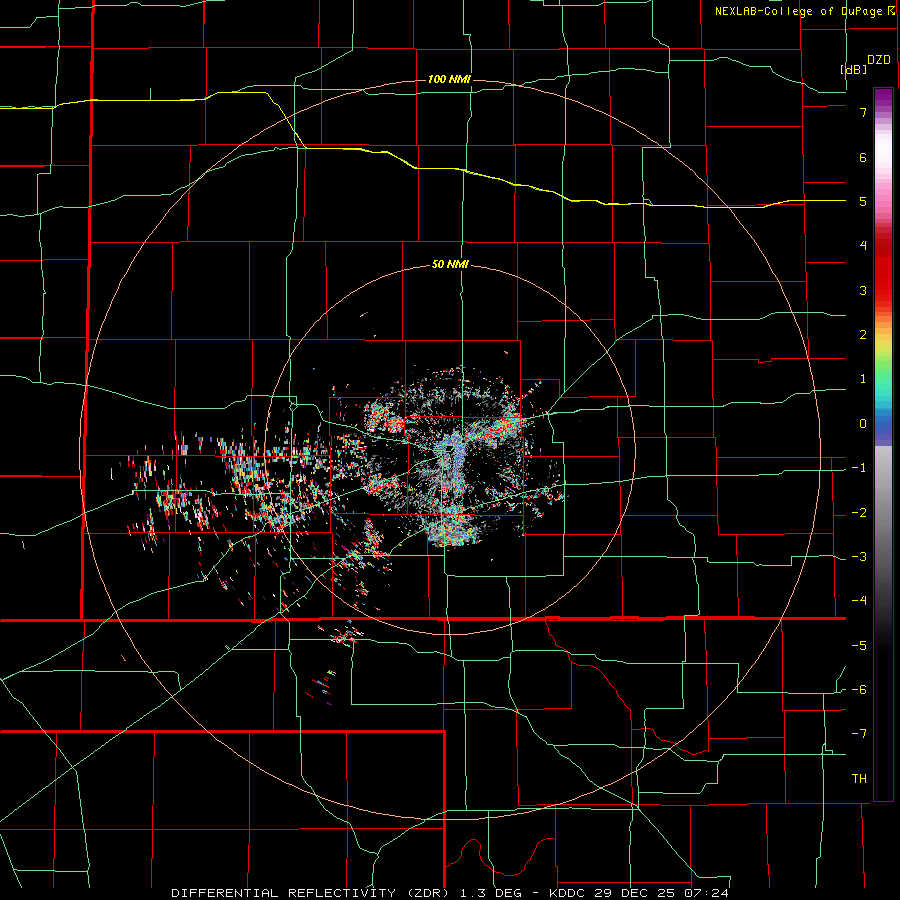900x900 pixels.
Task: Click the 6 value on color scale
Action: pos(863,157)
